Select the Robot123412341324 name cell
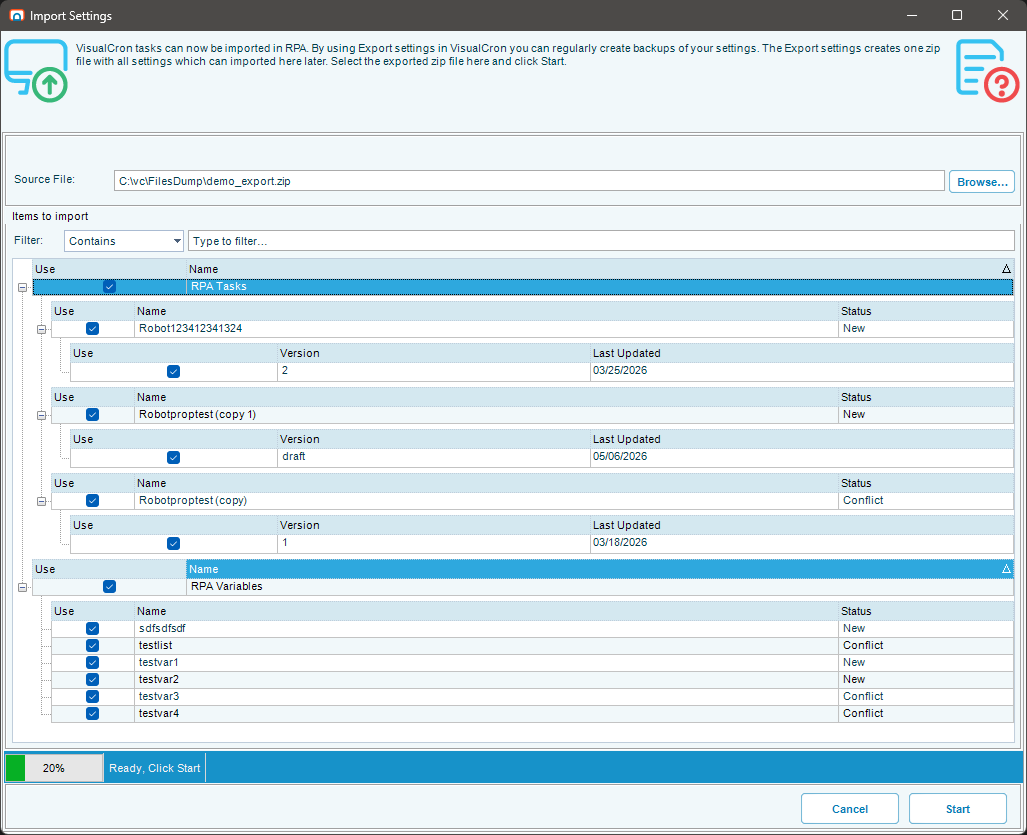This screenshot has width=1027, height=835. pyautogui.click(x=486, y=329)
